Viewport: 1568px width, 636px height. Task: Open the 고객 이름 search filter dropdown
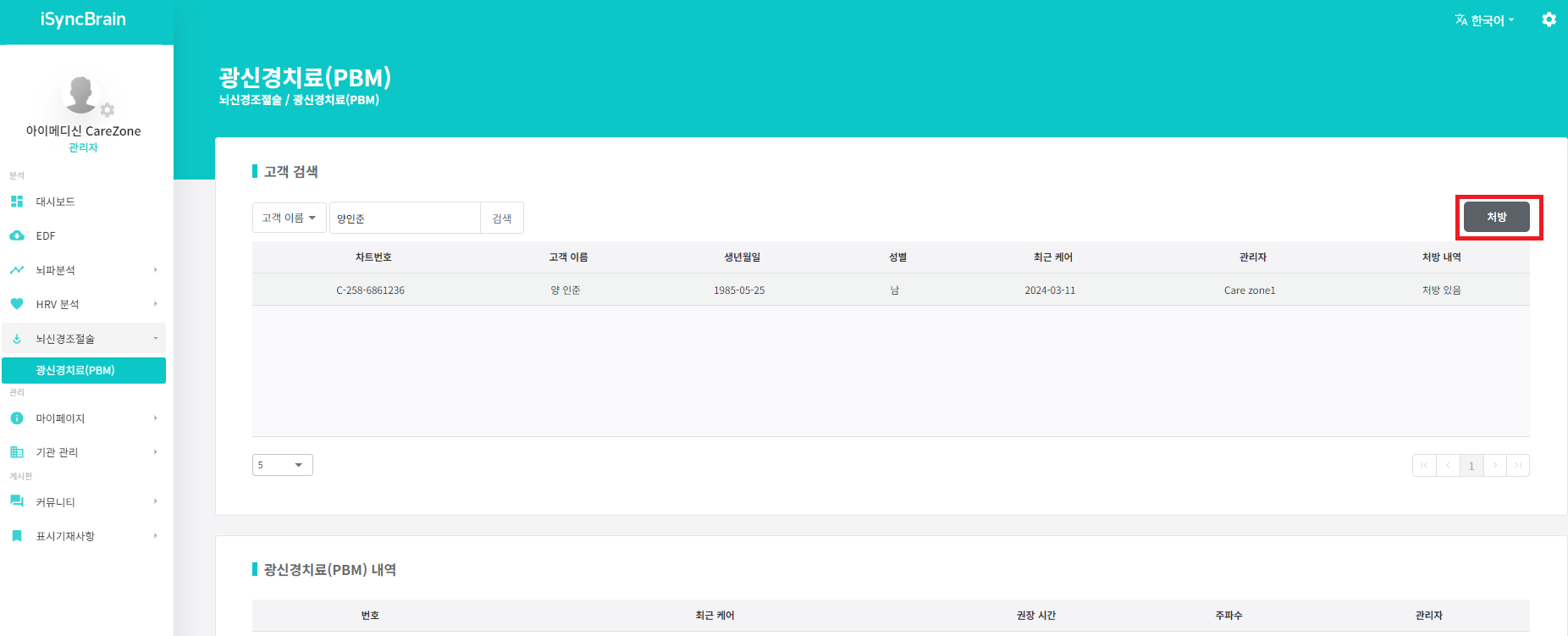[x=289, y=218]
